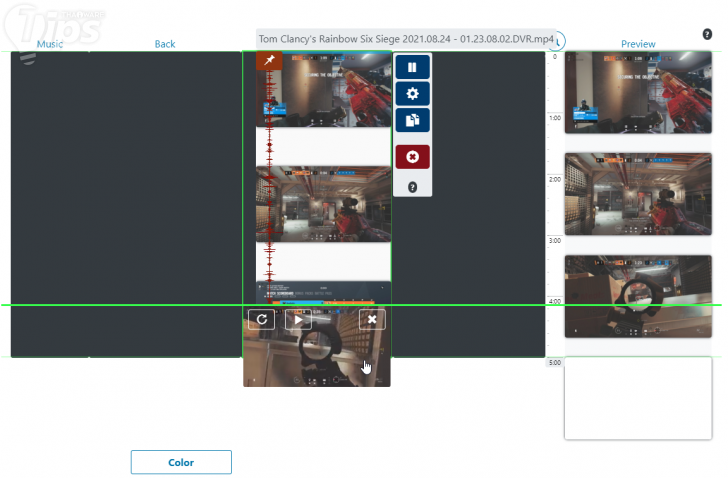728x478 pixels.
Task: Click the replay icon on the dragged clip
Action: click(x=261, y=319)
